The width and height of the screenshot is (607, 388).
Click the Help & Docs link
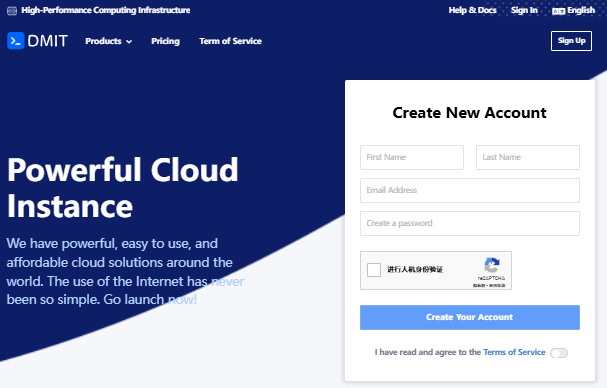point(472,10)
